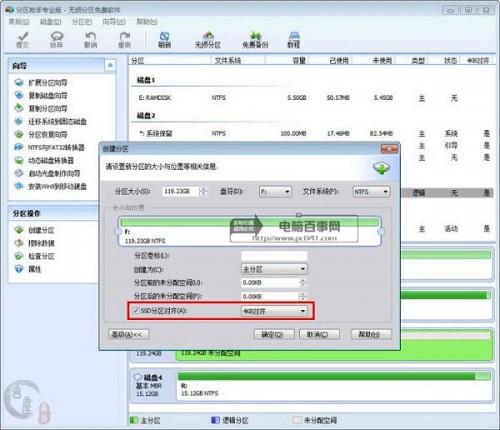Select 属性 under 分区操作
The image size is (500, 430).
28,269
